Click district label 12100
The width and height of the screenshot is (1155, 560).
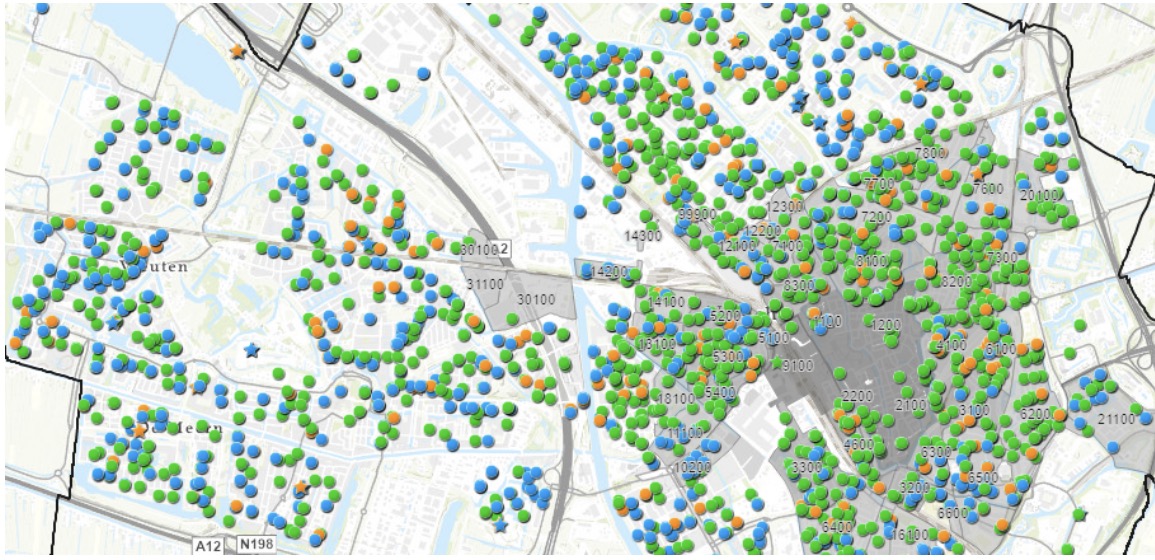click(x=737, y=245)
